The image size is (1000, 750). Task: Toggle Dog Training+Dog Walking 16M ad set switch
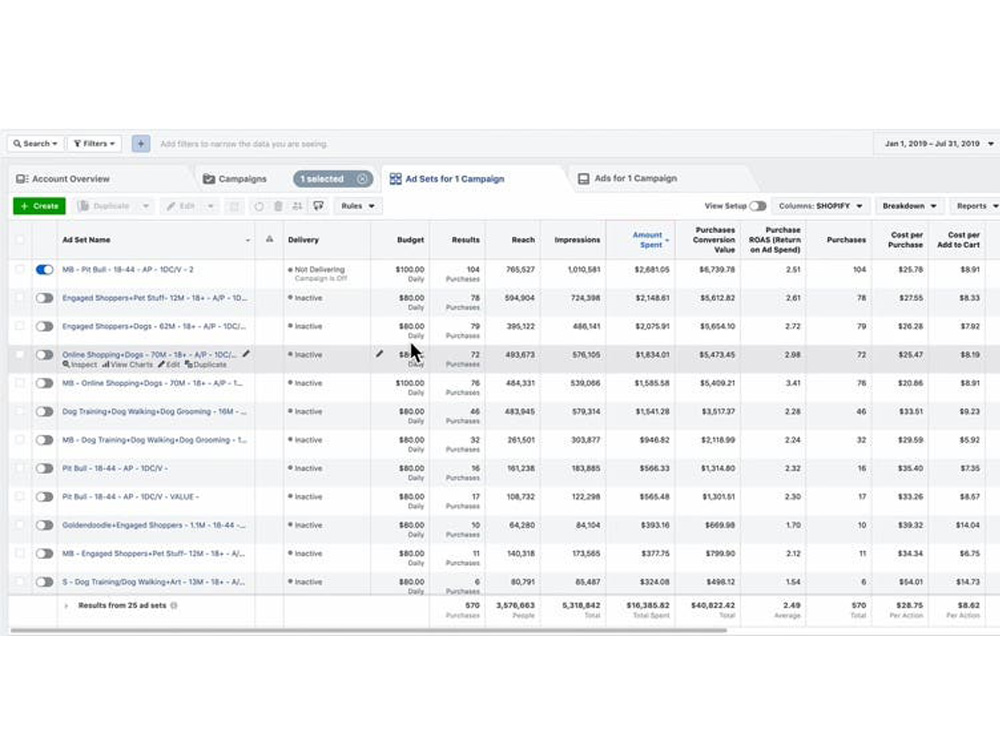[x=45, y=411]
